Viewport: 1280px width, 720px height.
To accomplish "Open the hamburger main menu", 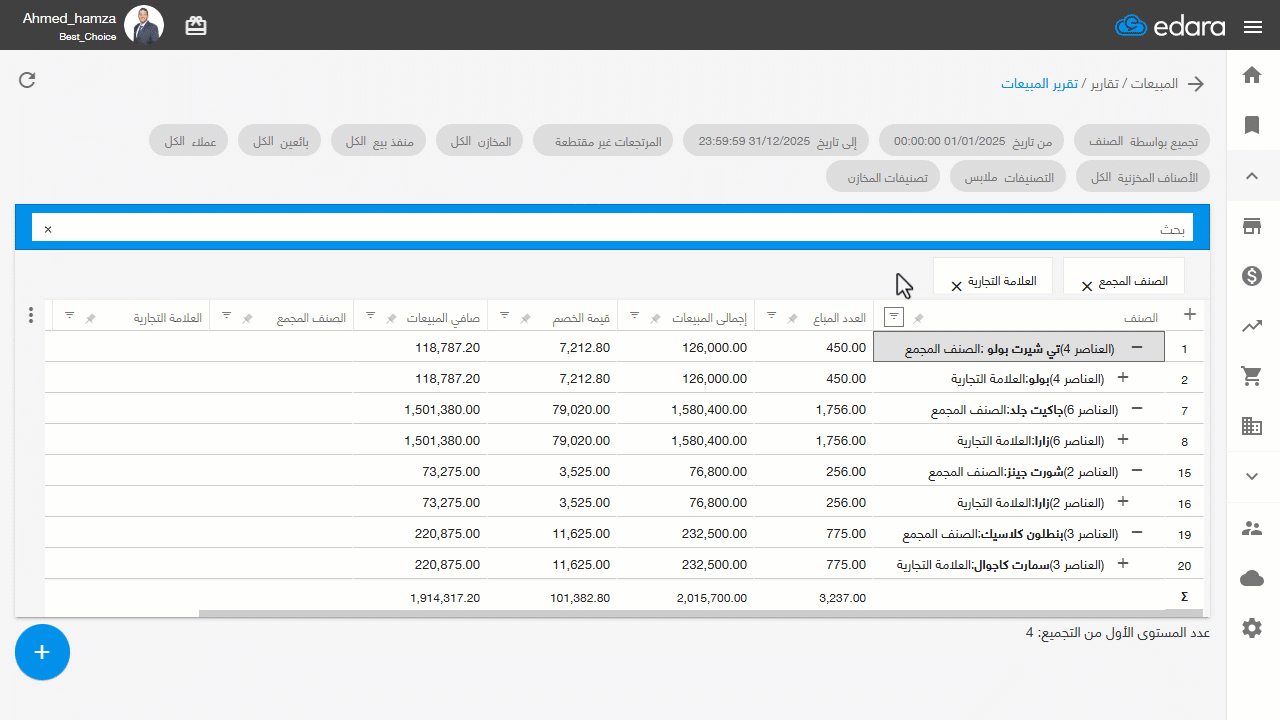I will click(x=1253, y=27).
